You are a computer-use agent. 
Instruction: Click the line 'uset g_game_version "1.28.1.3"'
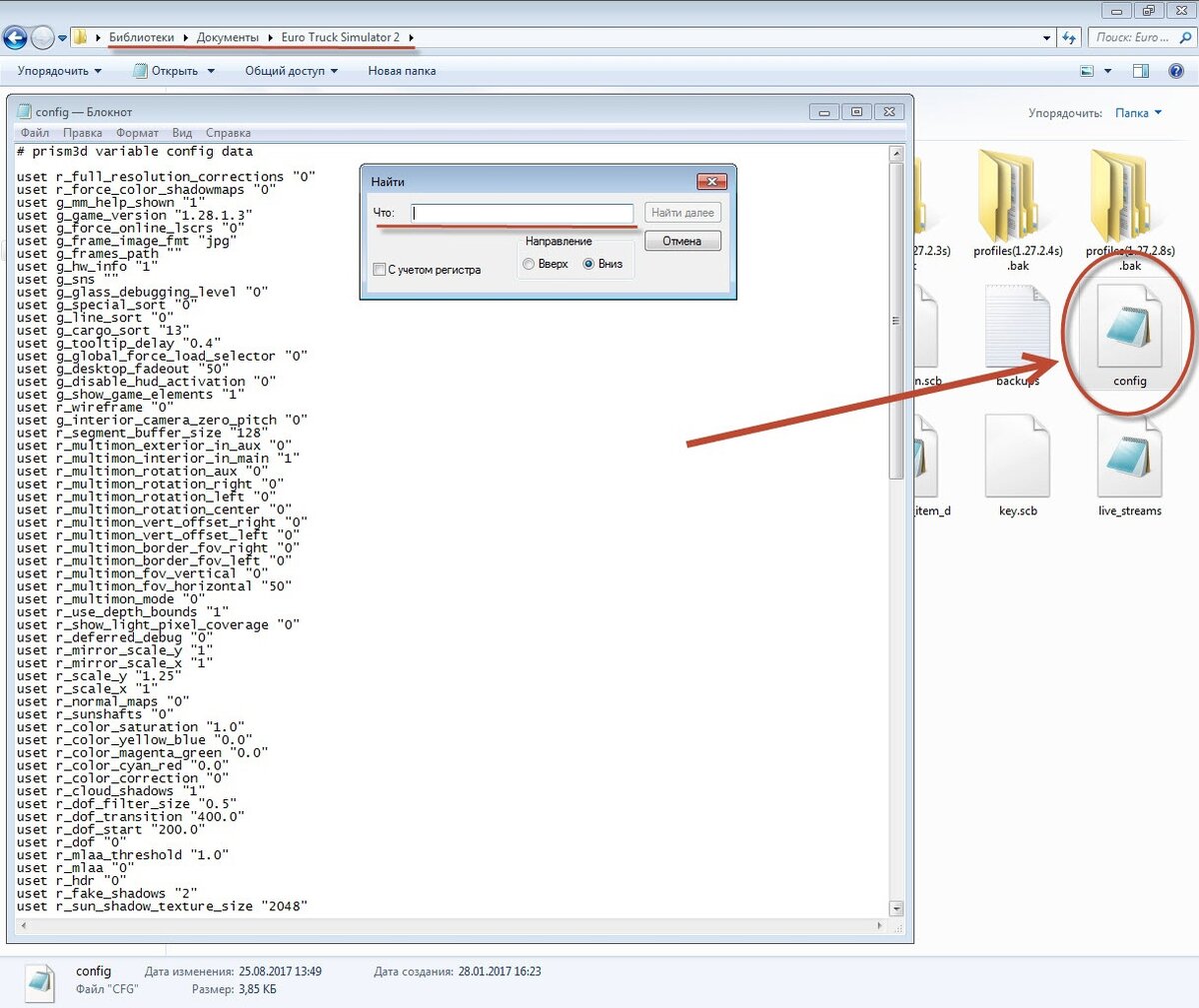[x=134, y=215]
